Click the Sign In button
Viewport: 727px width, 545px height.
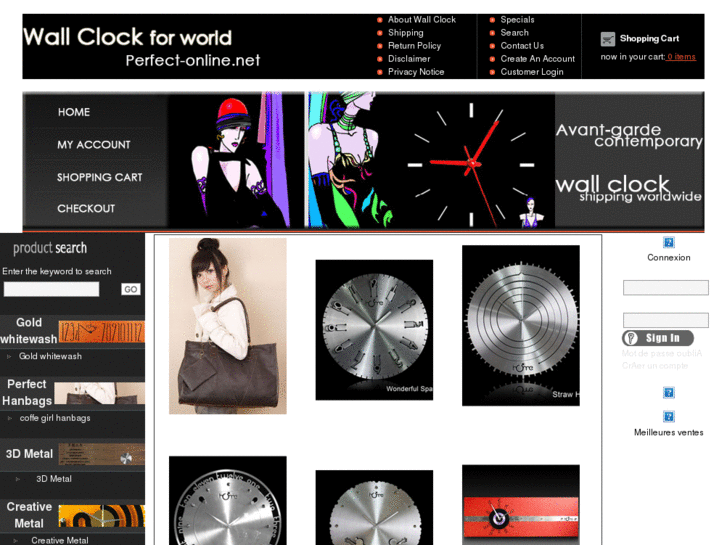[658, 338]
